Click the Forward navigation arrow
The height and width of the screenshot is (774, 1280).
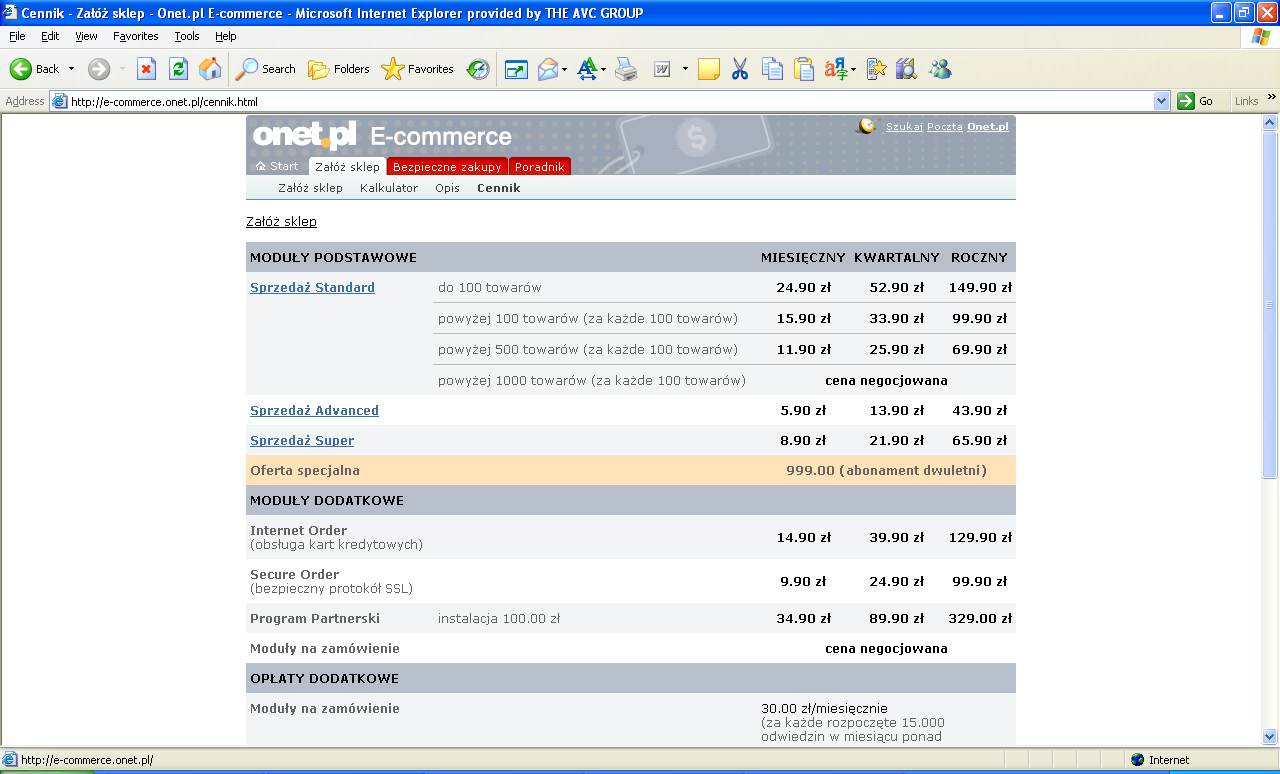point(99,69)
